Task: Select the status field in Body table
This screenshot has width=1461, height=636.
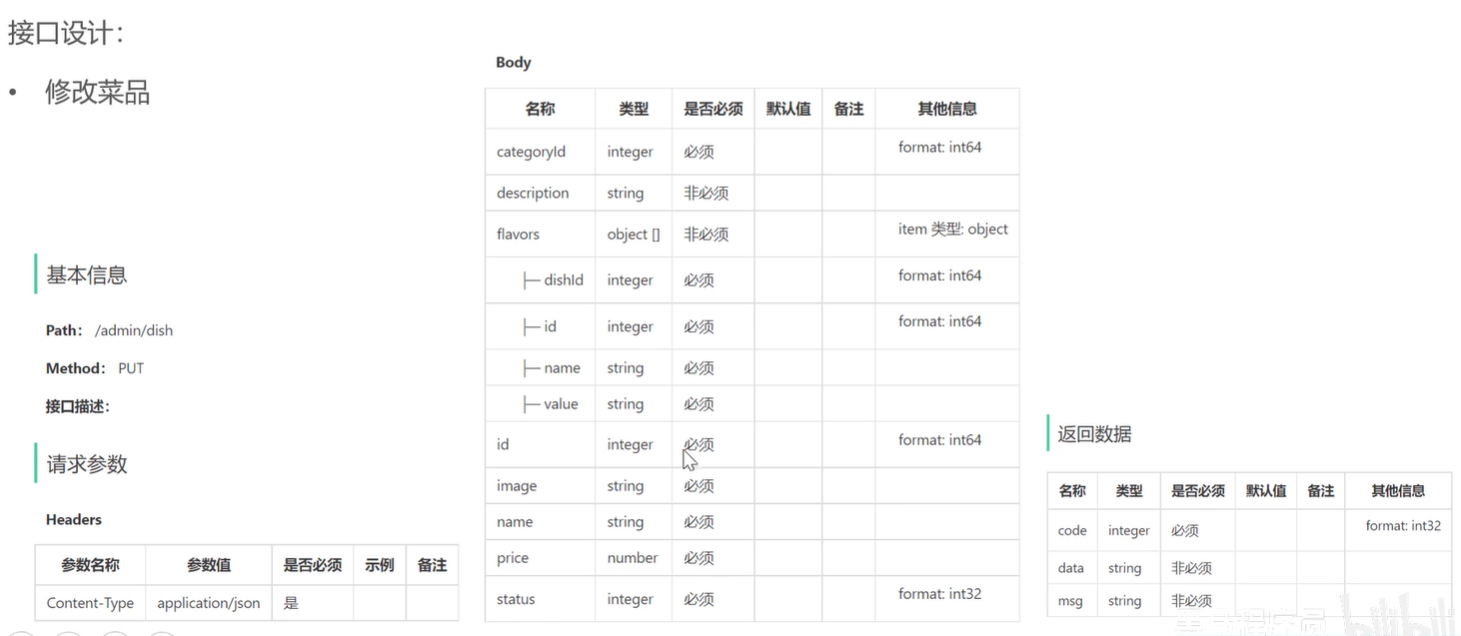Action: tap(516, 599)
